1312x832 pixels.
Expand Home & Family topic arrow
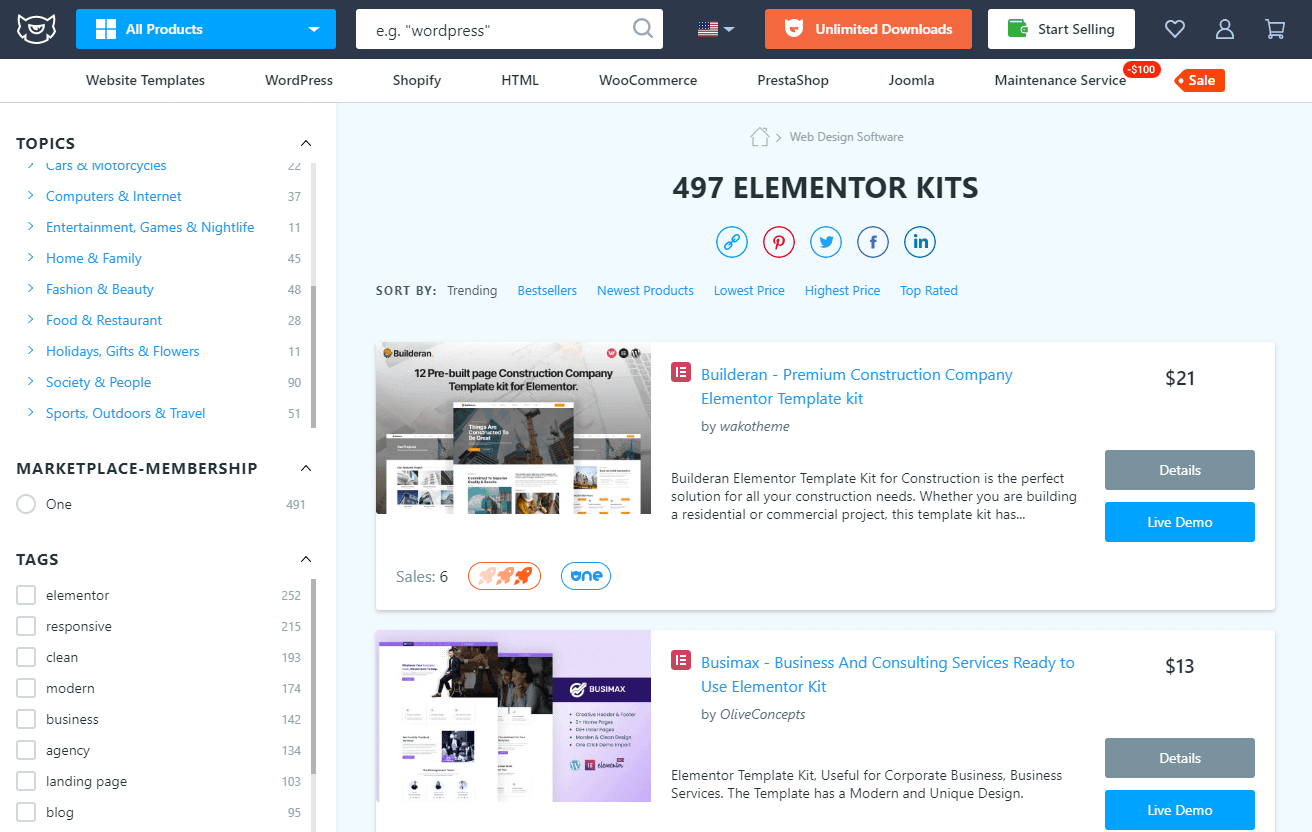[x=31, y=258]
